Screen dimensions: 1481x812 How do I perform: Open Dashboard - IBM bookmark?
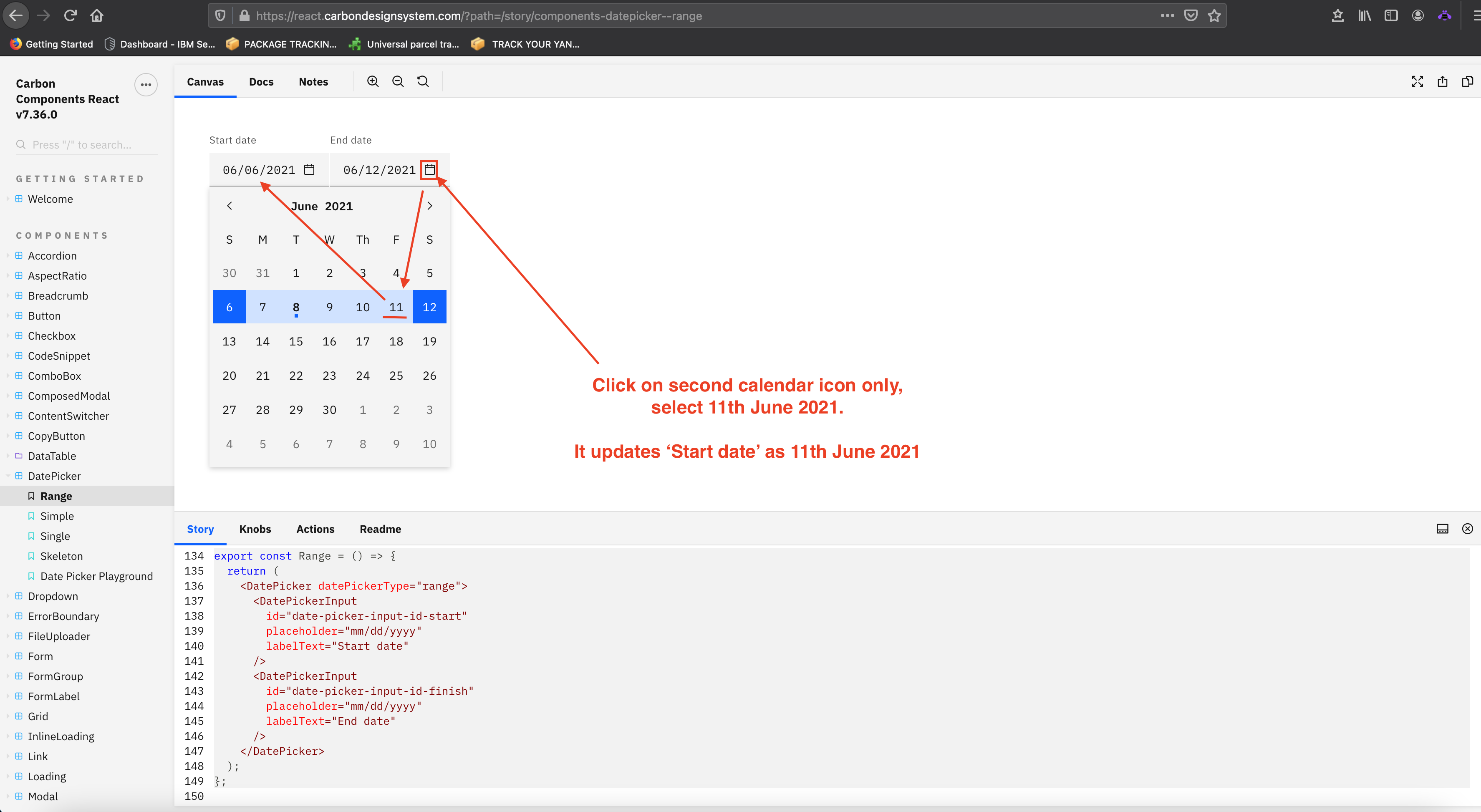pos(159,44)
